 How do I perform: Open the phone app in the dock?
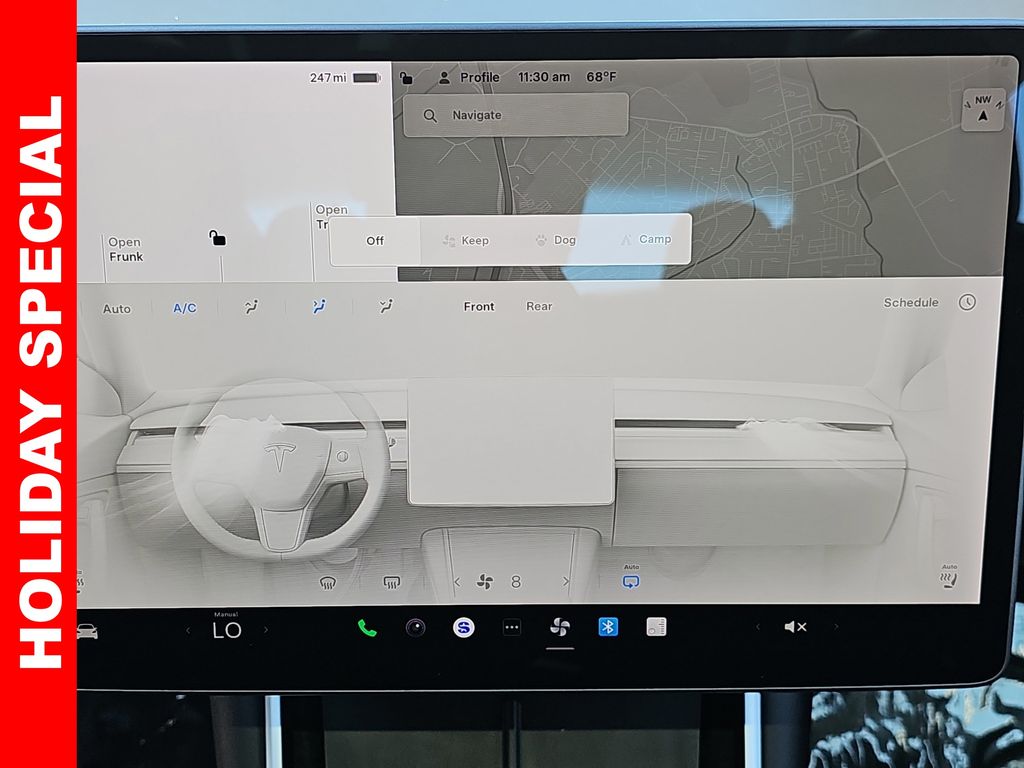click(367, 628)
